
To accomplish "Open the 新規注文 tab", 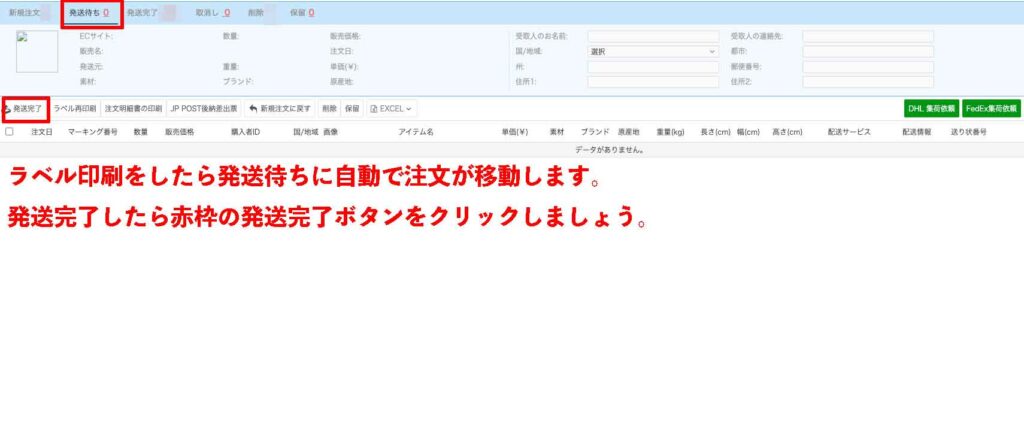I will tap(24, 12).
